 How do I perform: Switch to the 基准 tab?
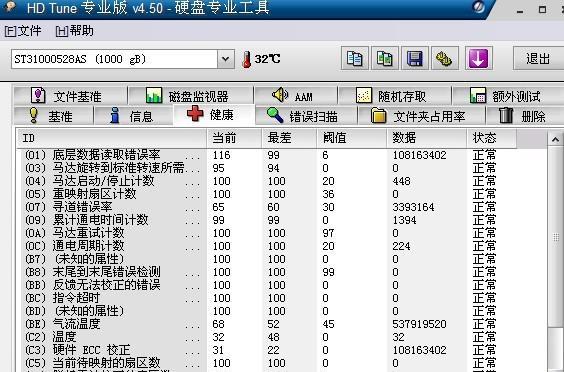[x=53, y=116]
